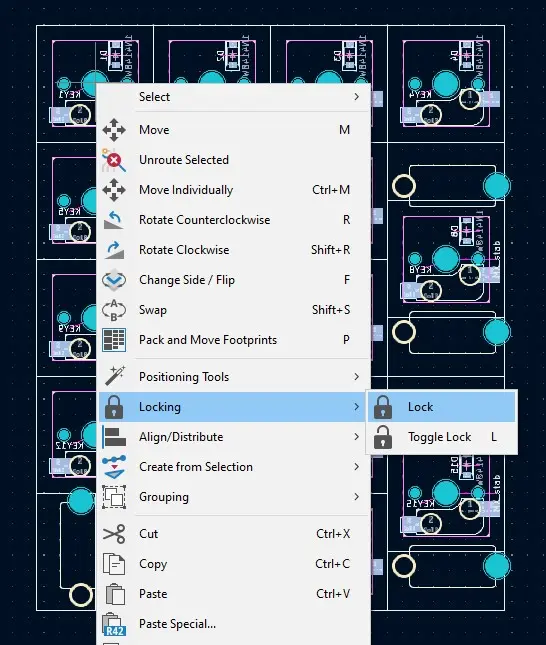This screenshot has width=546, height=645.
Task: Click the scissors Cut icon
Action: 114,534
